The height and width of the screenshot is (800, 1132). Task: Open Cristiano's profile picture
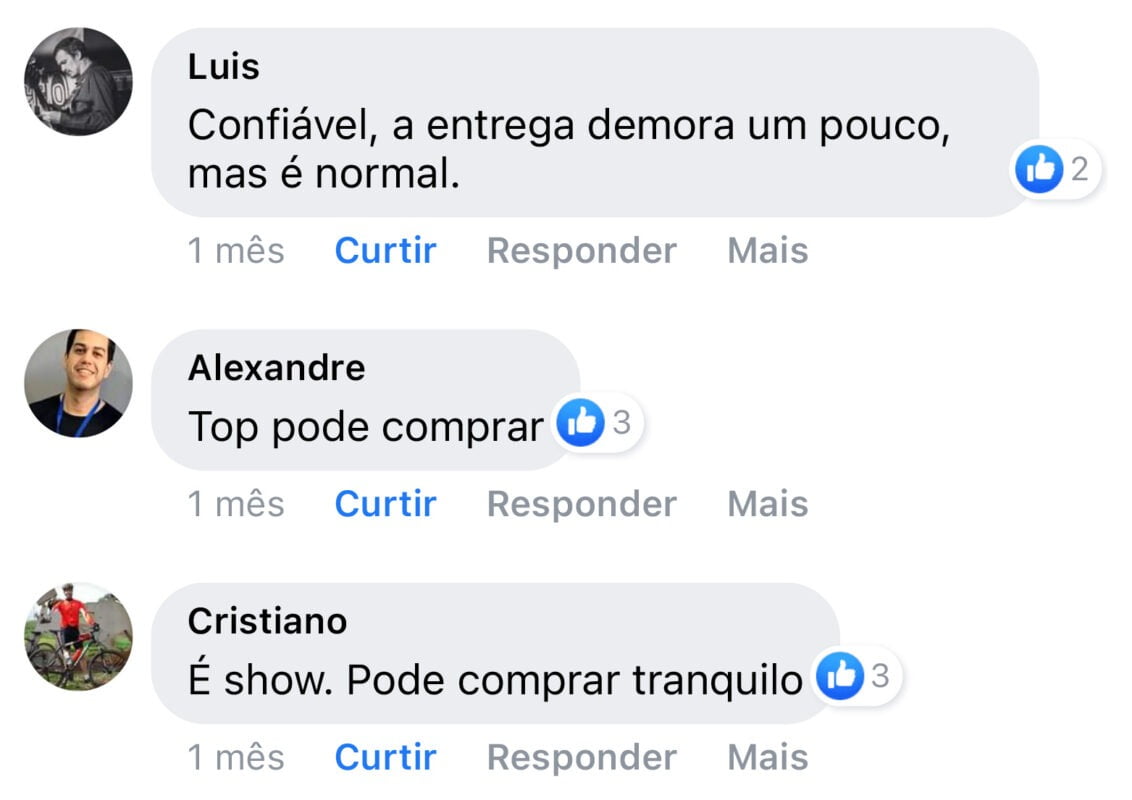tap(78, 636)
